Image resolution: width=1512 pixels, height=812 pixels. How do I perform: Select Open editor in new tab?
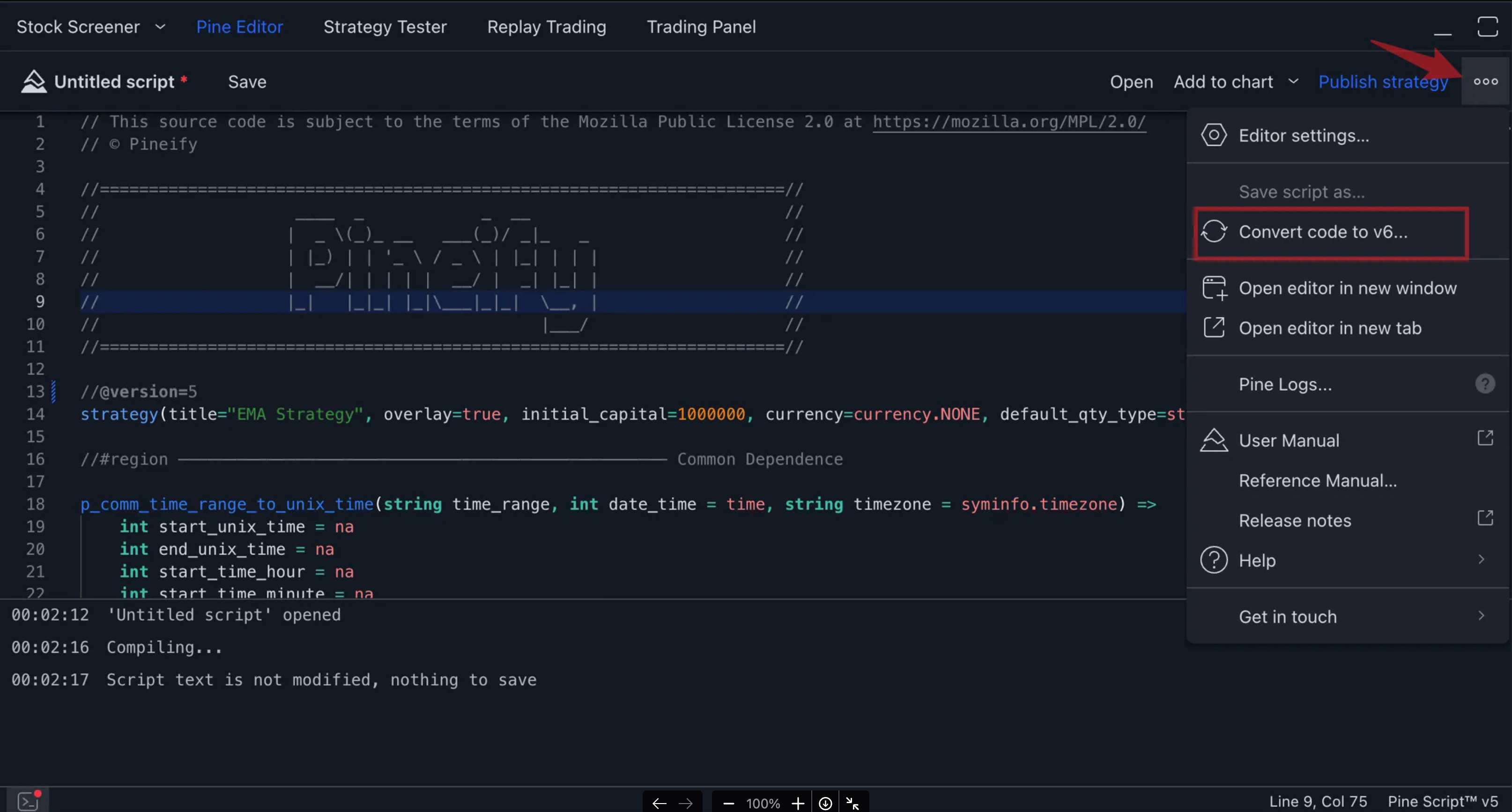point(1348,328)
